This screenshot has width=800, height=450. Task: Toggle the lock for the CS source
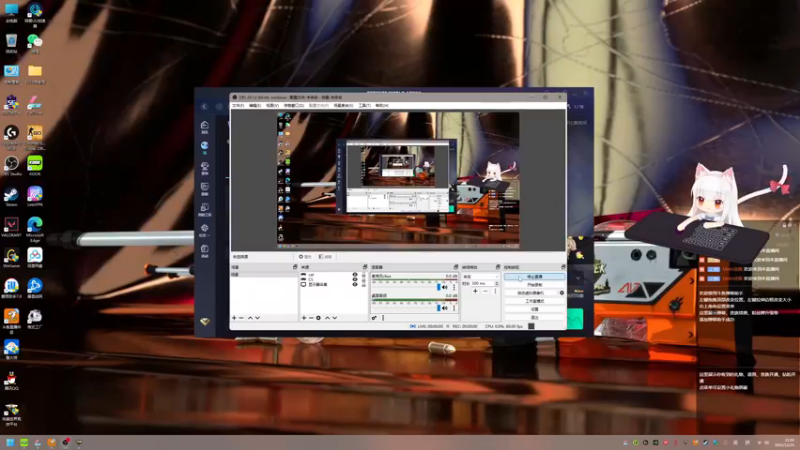tap(364, 280)
